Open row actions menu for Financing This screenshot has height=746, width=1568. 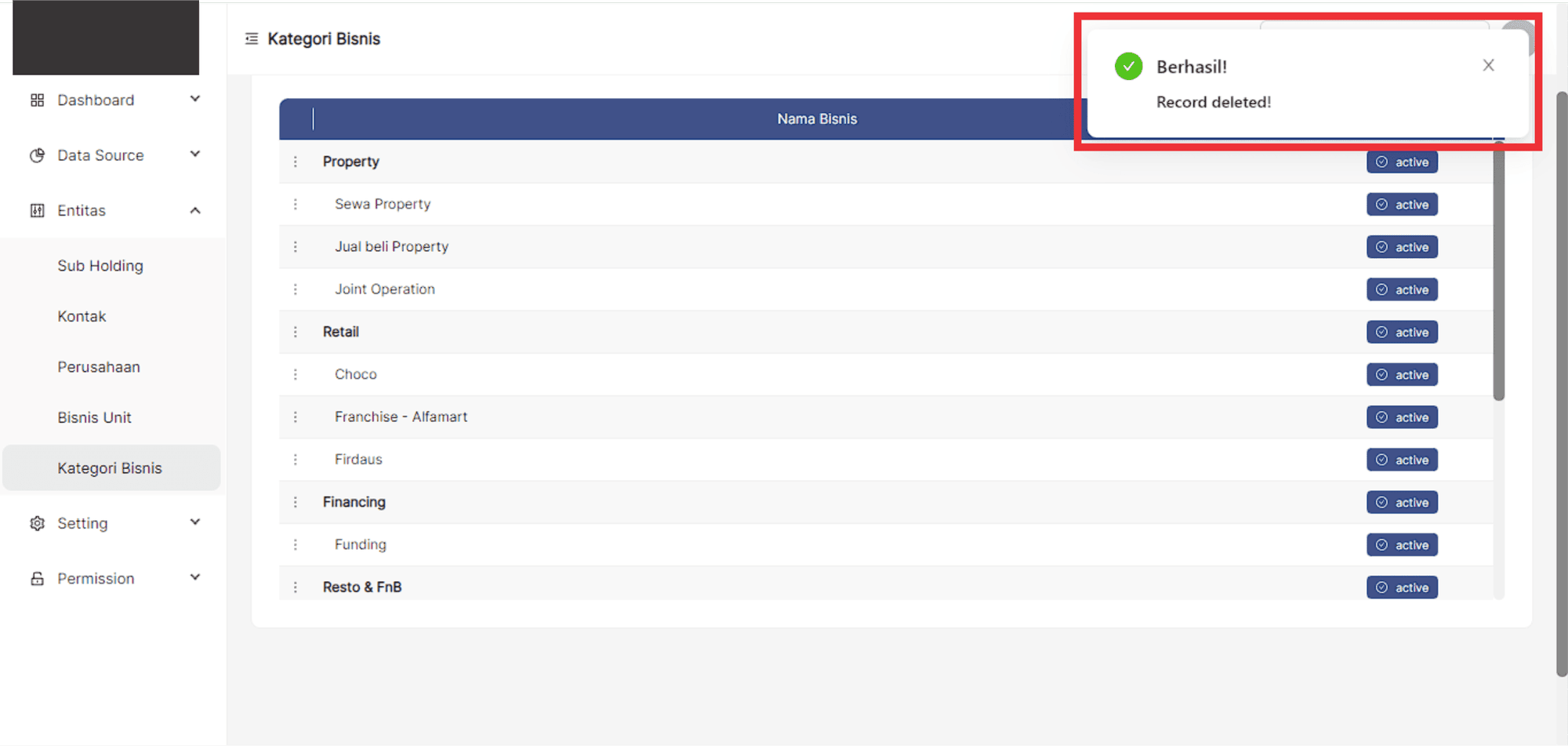[296, 502]
